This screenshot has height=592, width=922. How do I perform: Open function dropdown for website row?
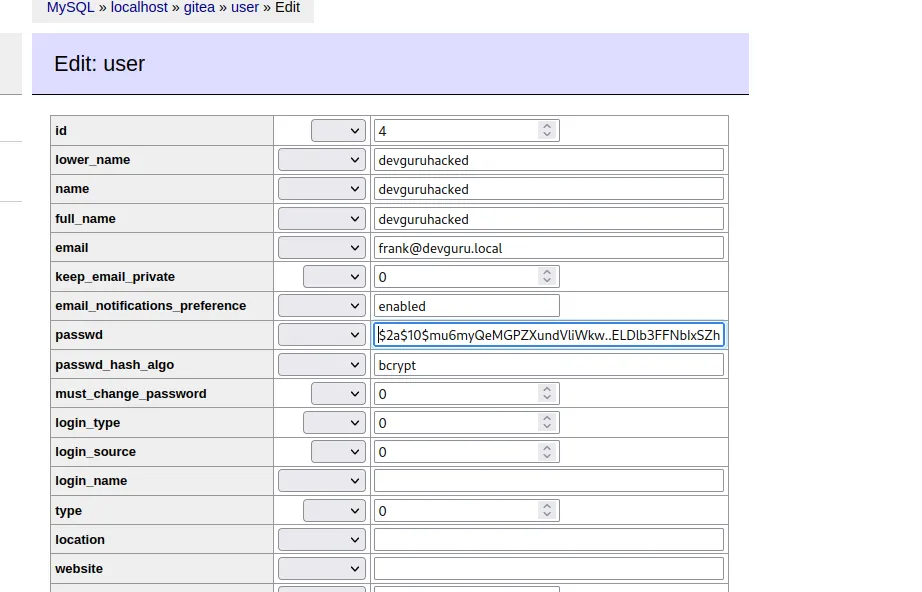[x=321, y=569]
